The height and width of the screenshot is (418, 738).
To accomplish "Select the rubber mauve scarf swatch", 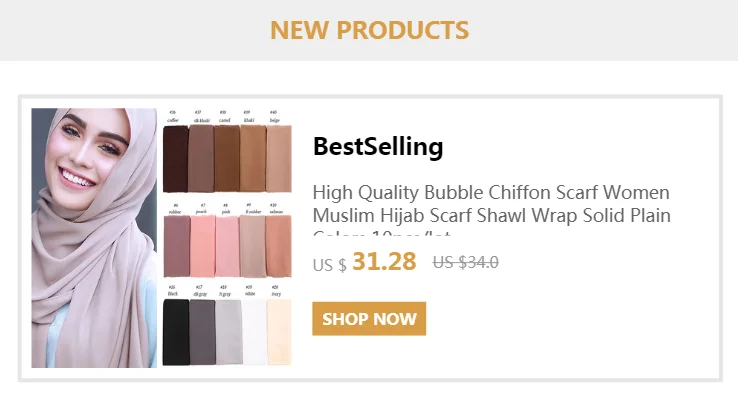I will (177, 246).
